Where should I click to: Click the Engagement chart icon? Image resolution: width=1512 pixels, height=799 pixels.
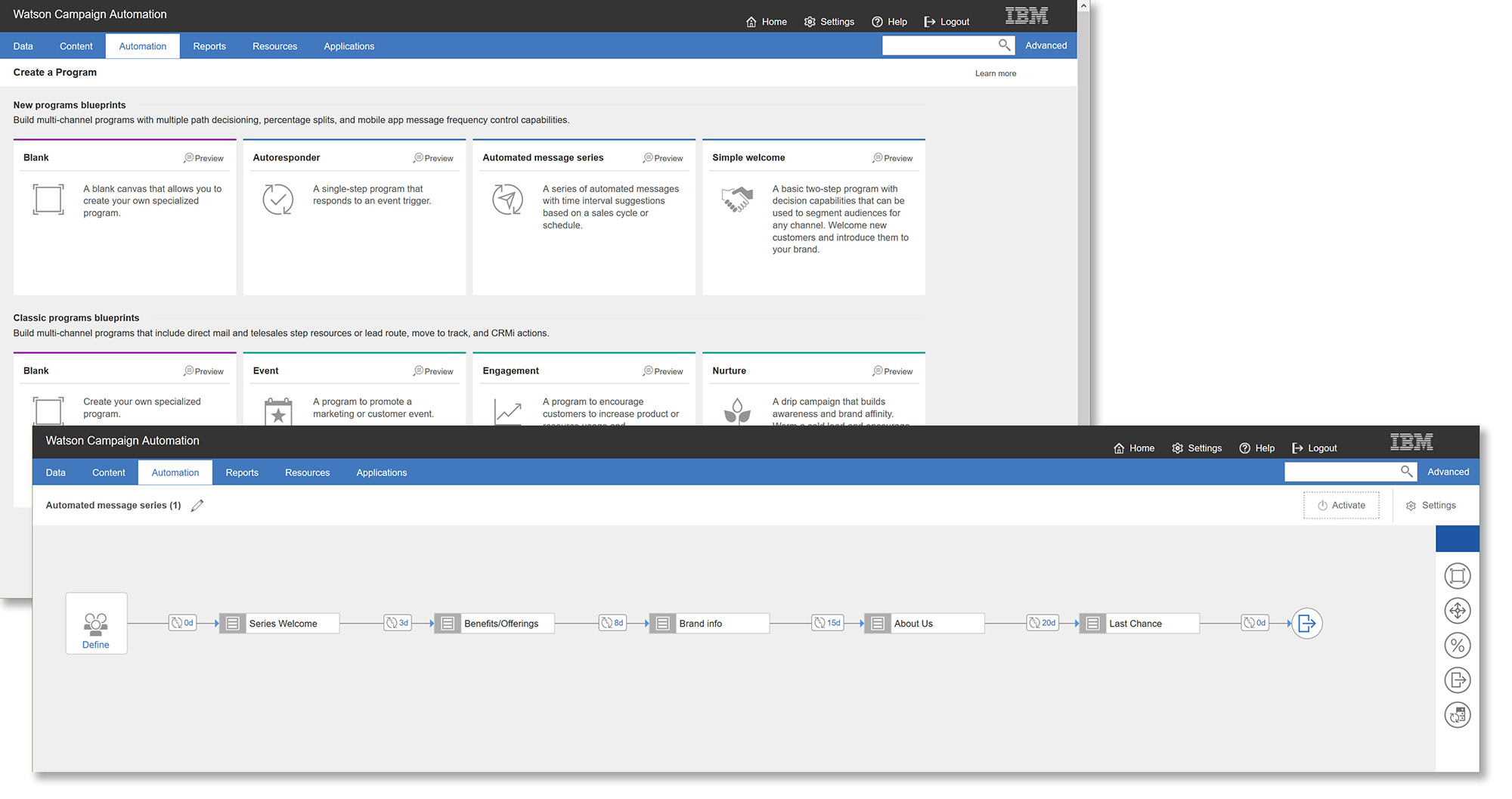[508, 412]
